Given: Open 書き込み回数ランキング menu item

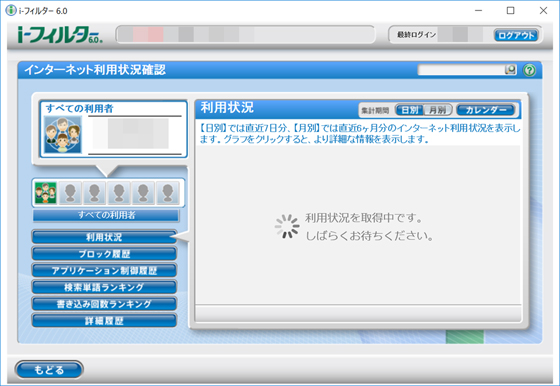Looking at the screenshot, I should click(104, 304).
